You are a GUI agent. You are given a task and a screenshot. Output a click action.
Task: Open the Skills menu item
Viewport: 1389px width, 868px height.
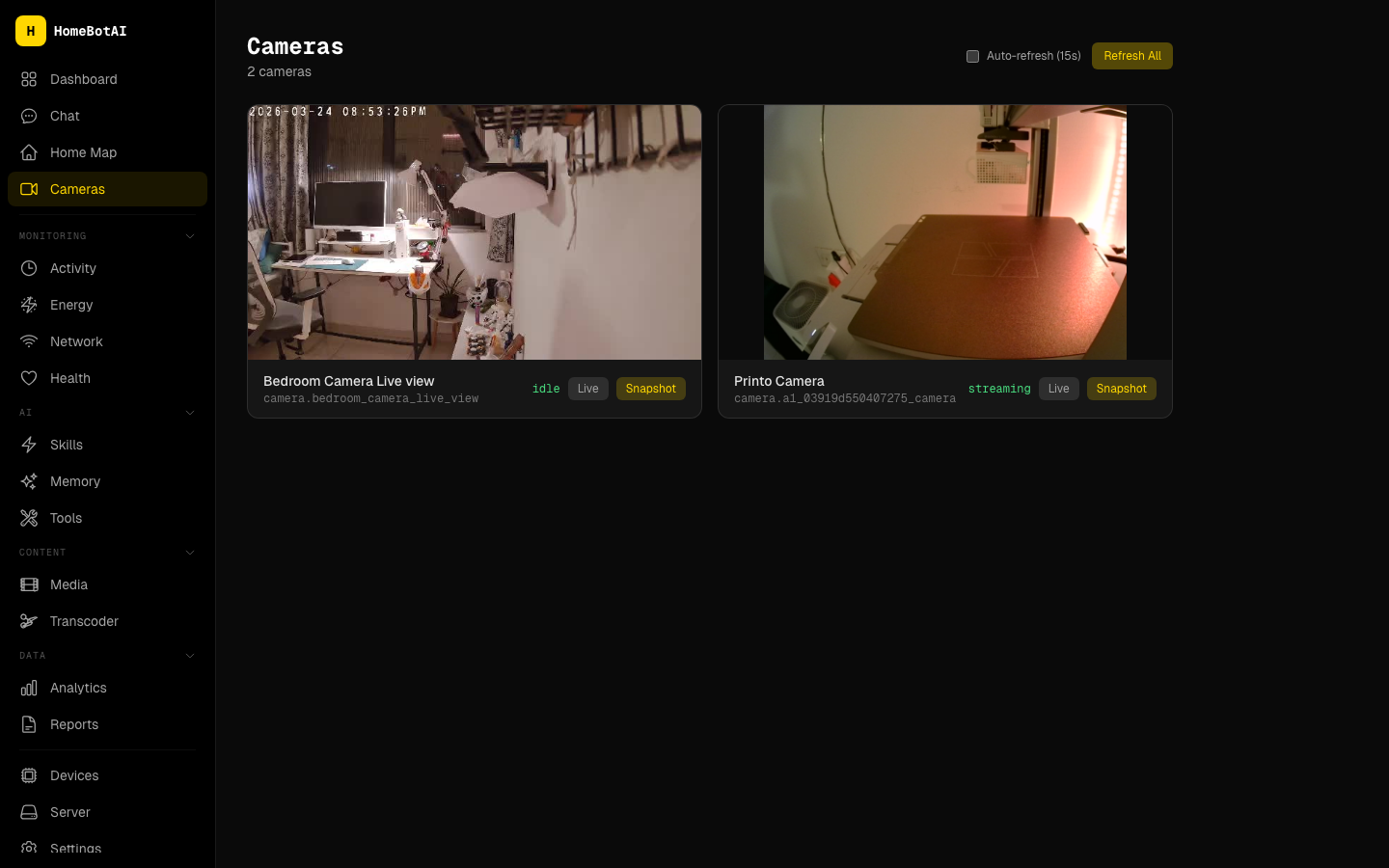tap(67, 445)
